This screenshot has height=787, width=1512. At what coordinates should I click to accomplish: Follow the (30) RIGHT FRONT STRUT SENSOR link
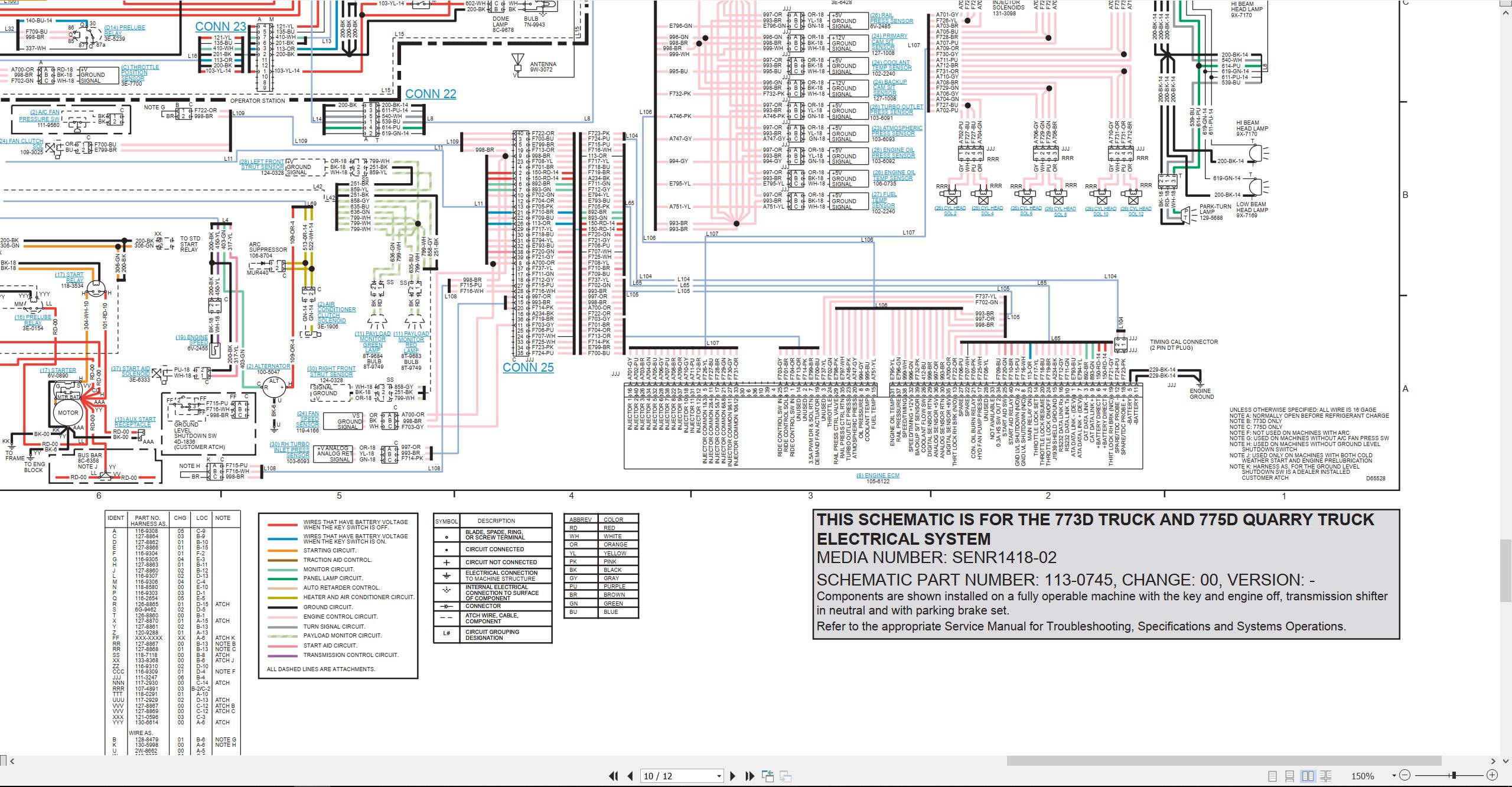[x=331, y=372]
